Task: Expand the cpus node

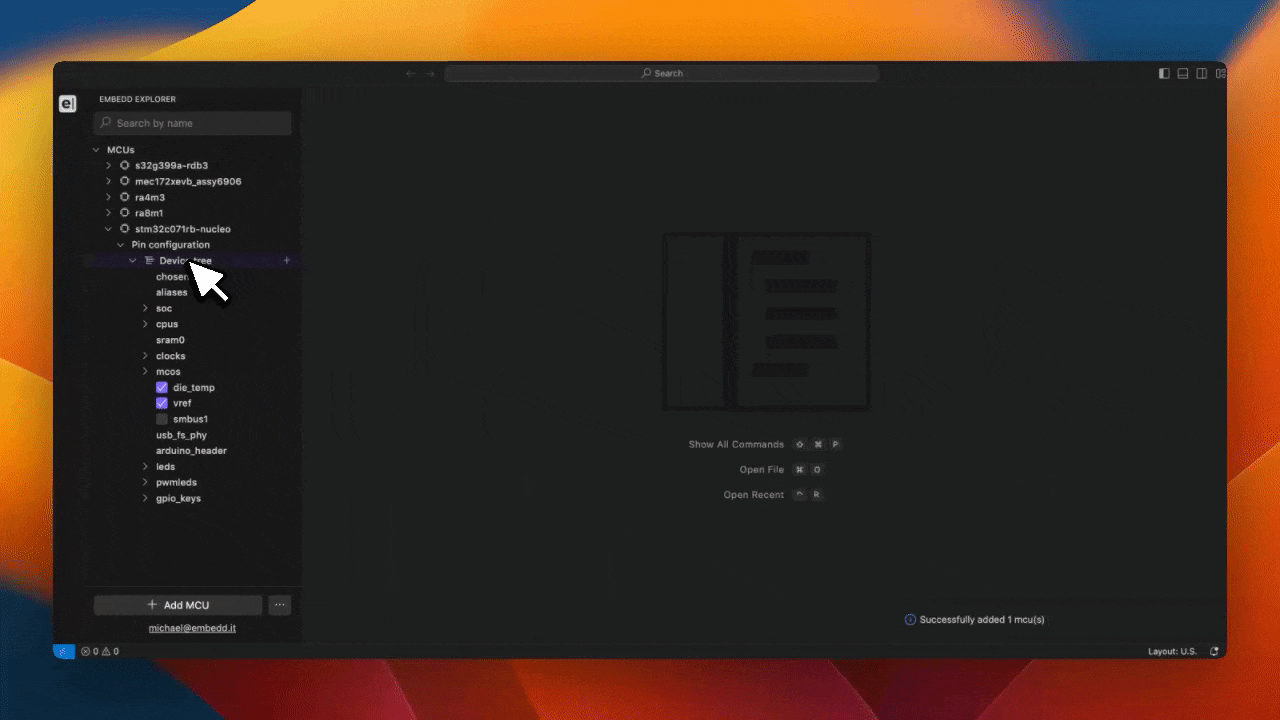Action: click(x=146, y=324)
